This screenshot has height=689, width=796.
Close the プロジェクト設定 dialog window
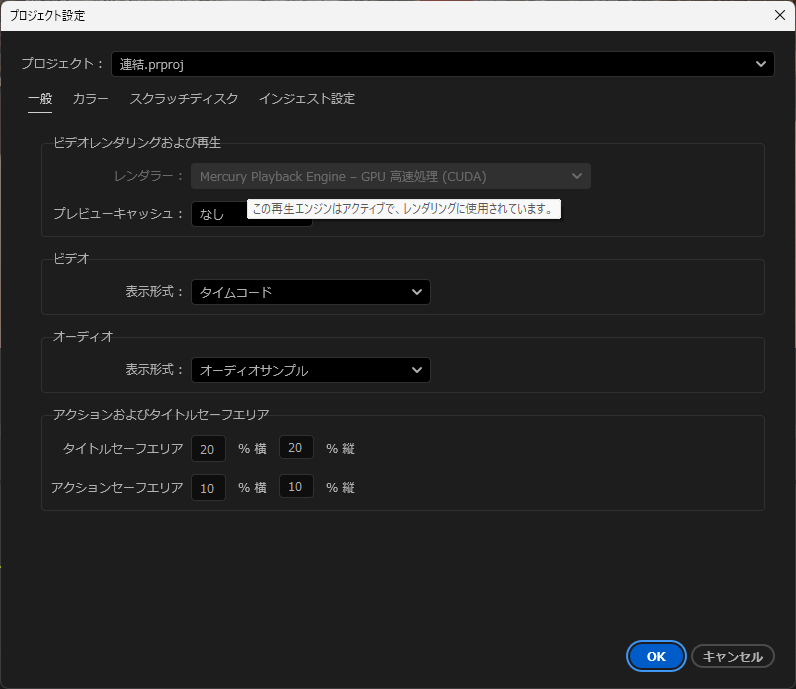coord(780,15)
